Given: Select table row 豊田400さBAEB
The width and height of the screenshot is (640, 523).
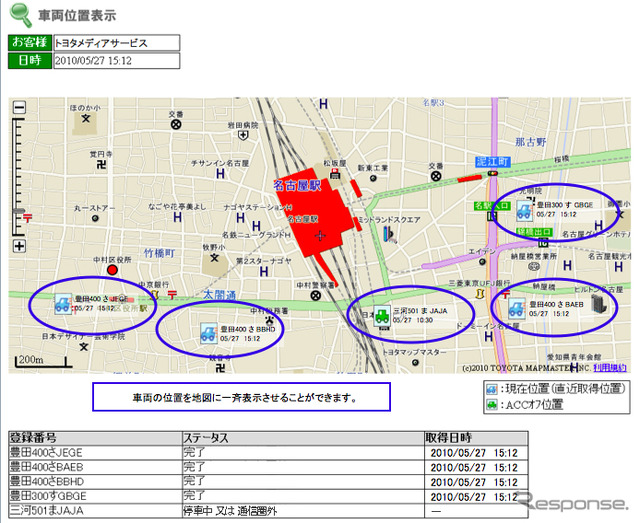Looking at the screenshot, I should point(268,467).
